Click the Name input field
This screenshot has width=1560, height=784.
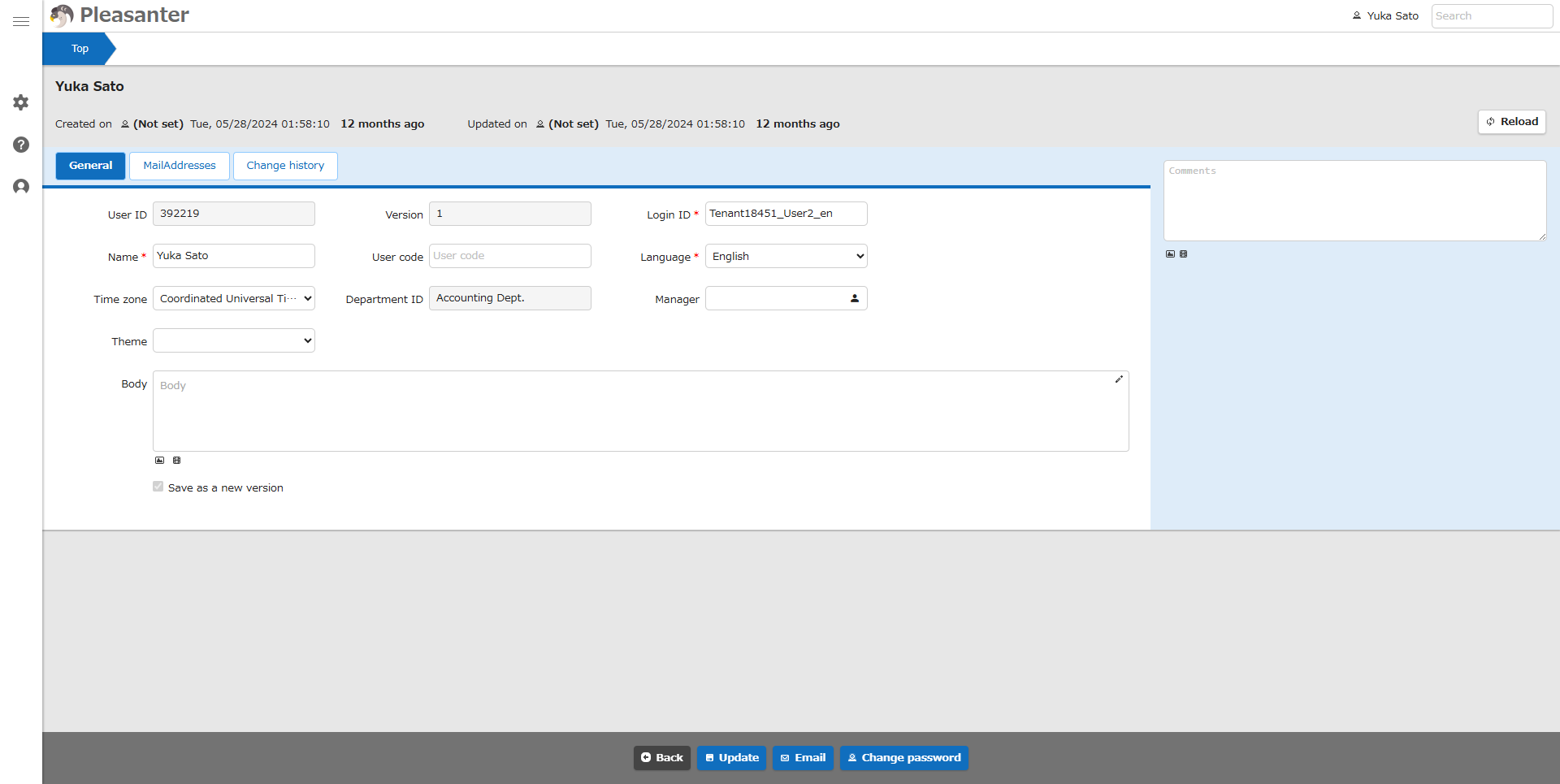(x=234, y=256)
